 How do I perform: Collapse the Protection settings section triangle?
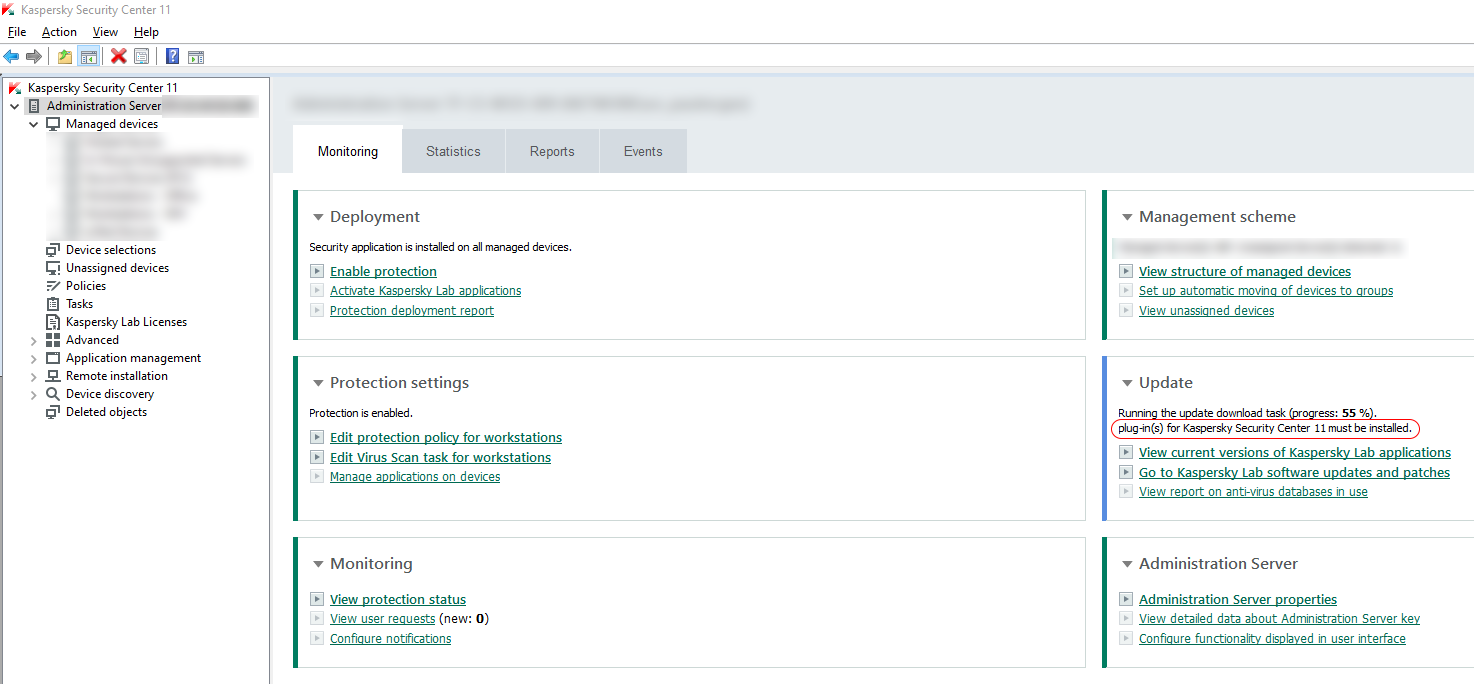coord(318,383)
